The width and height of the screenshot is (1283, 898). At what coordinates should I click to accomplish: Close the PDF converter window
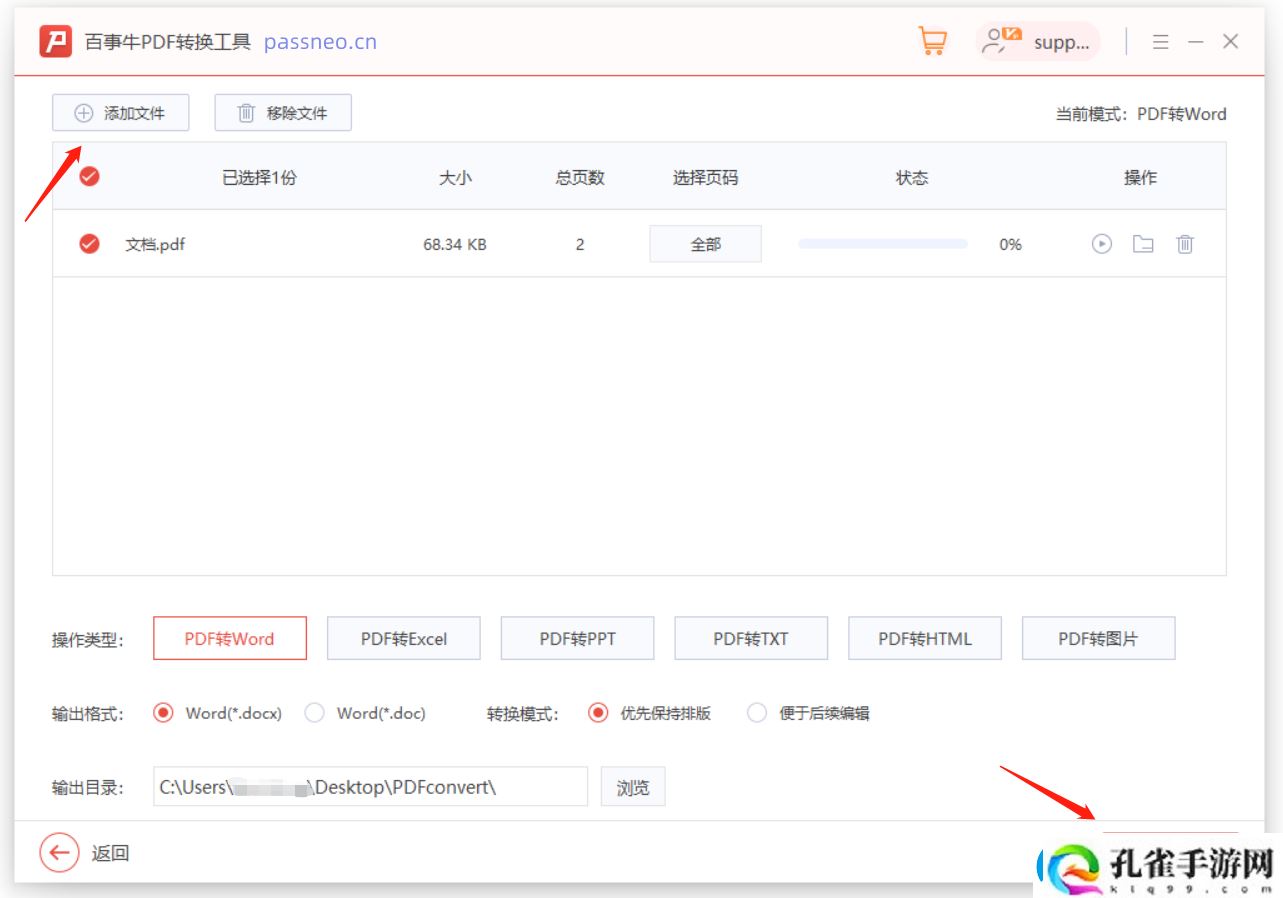click(x=1231, y=42)
